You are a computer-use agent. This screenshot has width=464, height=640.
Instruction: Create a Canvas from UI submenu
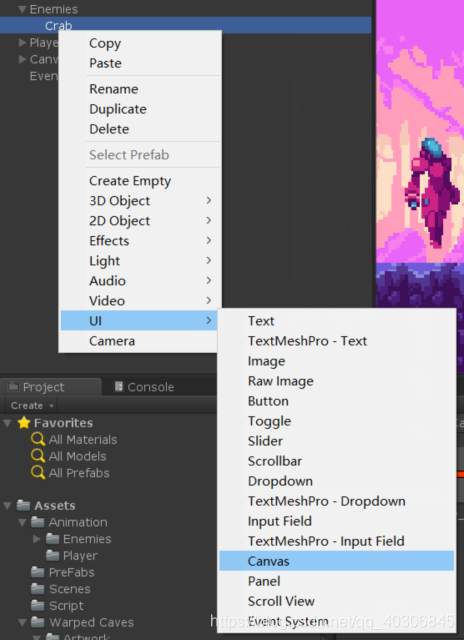pos(337,561)
